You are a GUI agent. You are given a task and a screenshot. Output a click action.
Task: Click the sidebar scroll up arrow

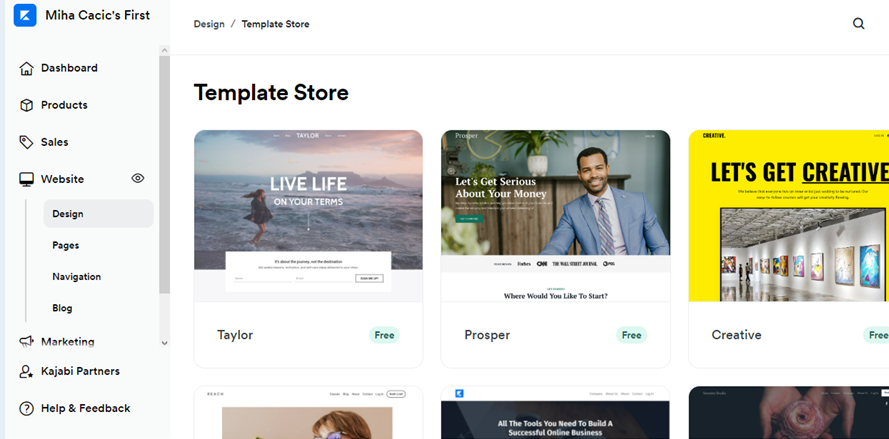pyautogui.click(x=164, y=50)
